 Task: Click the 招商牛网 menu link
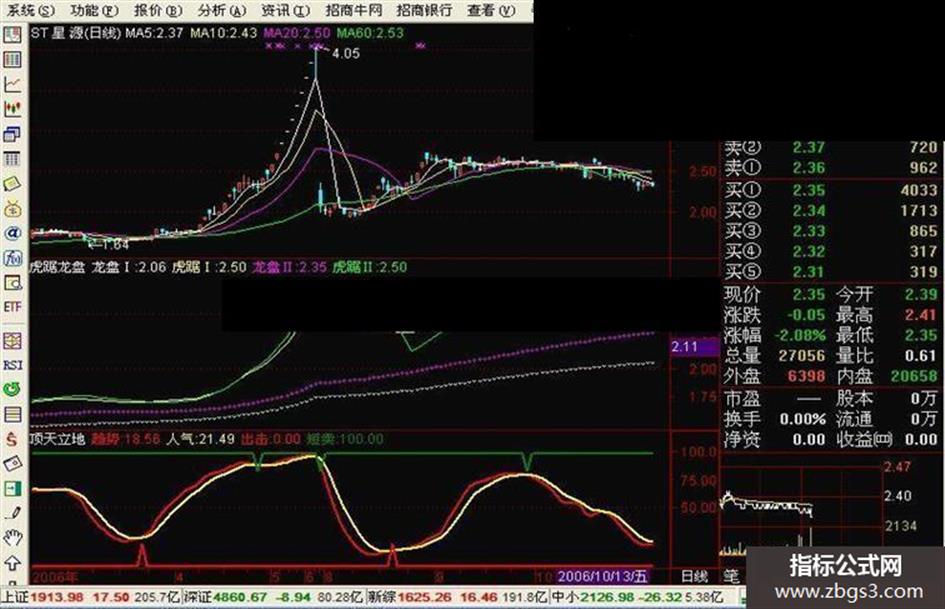point(354,10)
